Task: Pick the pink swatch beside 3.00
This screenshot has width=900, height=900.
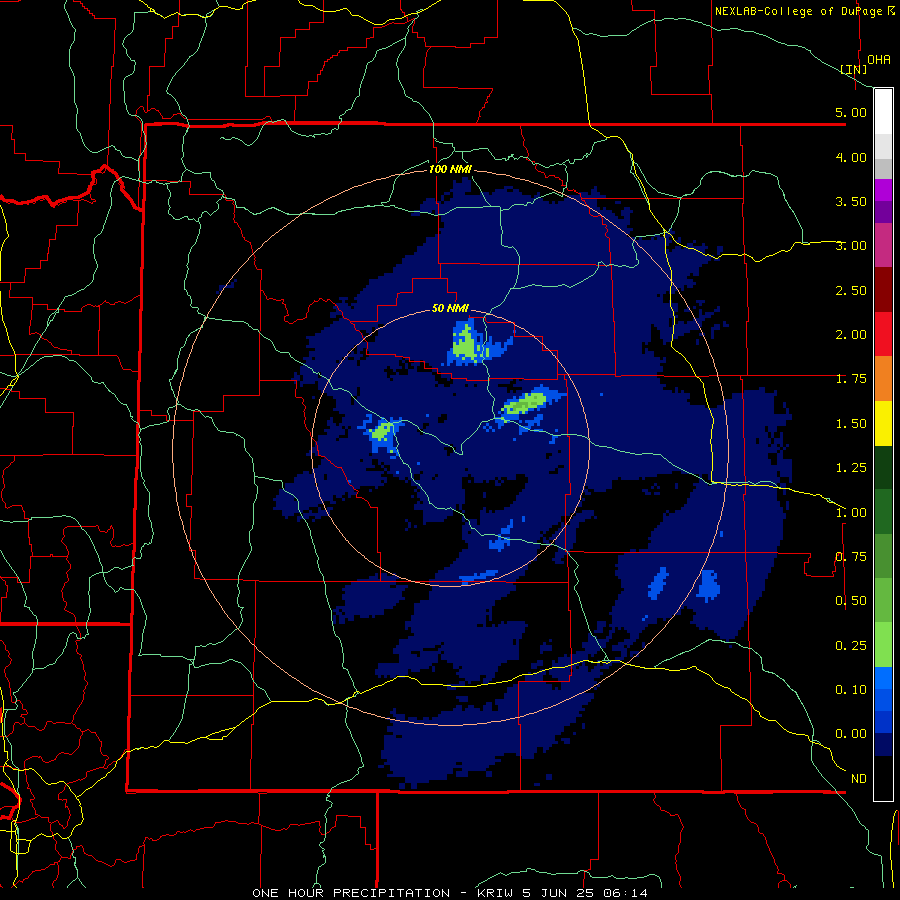Action: click(883, 246)
